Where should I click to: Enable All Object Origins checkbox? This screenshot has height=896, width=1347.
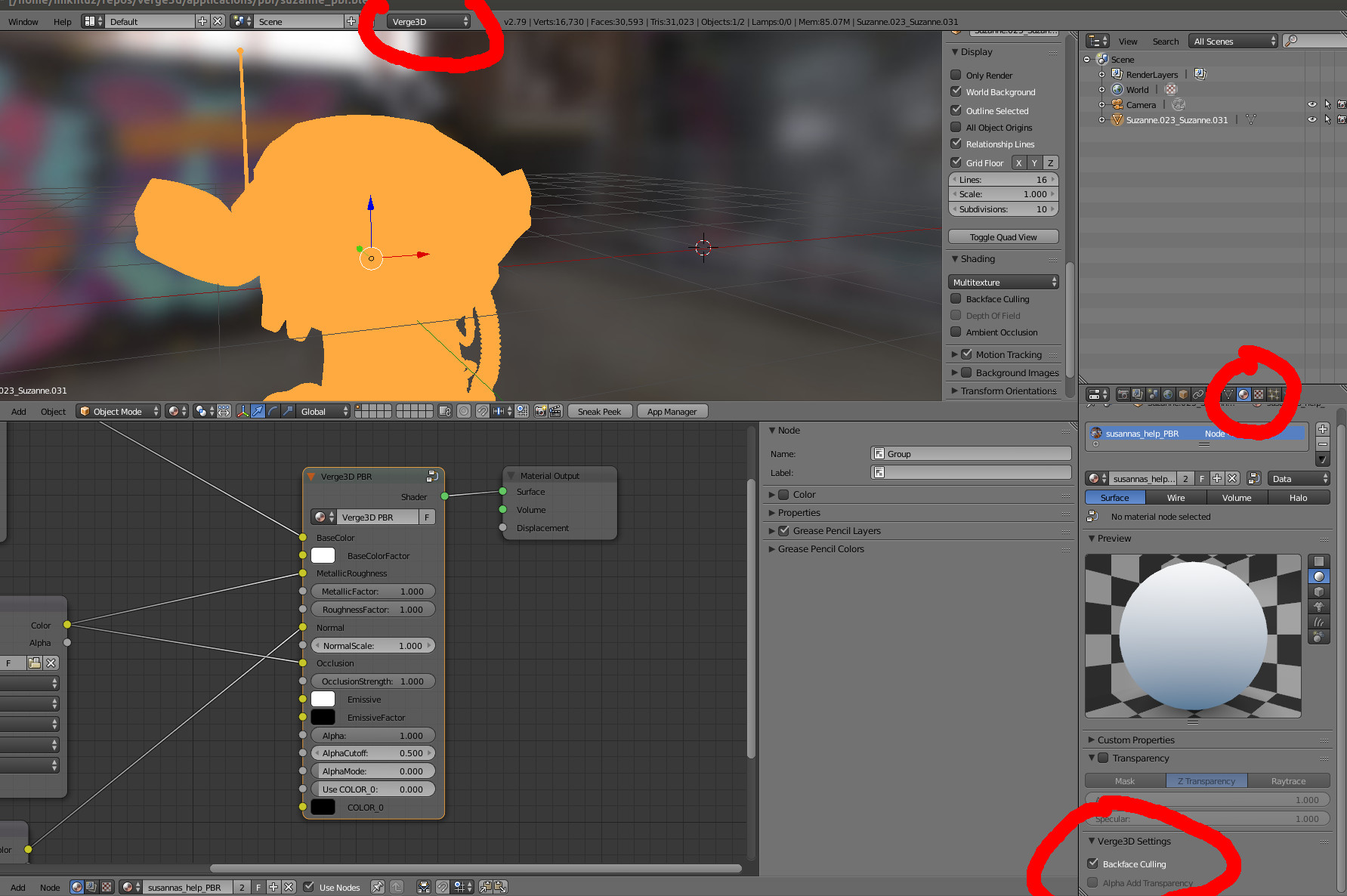click(x=956, y=127)
